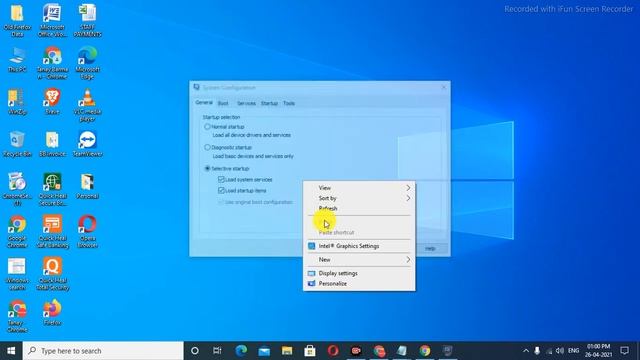The image size is (640, 360).
Task: Switch to the Services tab in System Configuration
Action: (x=246, y=103)
